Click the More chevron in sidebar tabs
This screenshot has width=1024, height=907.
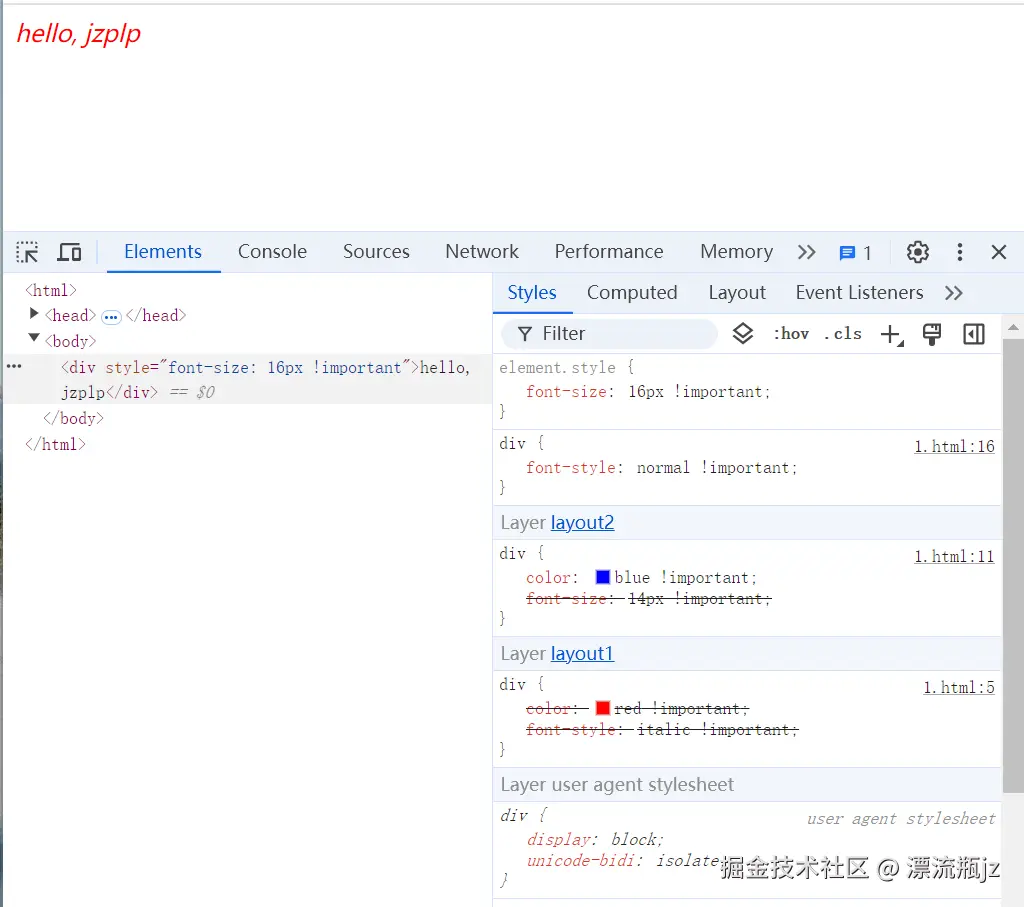pyautogui.click(x=954, y=292)
